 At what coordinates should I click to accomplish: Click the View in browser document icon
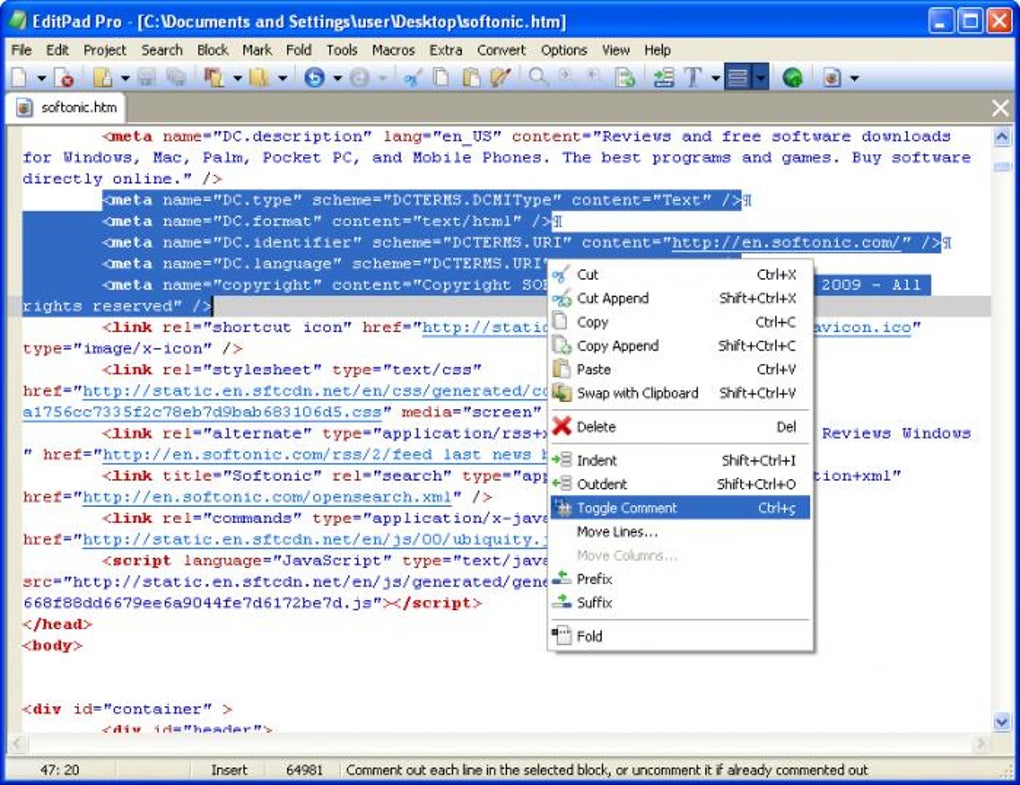coord(832,78)
